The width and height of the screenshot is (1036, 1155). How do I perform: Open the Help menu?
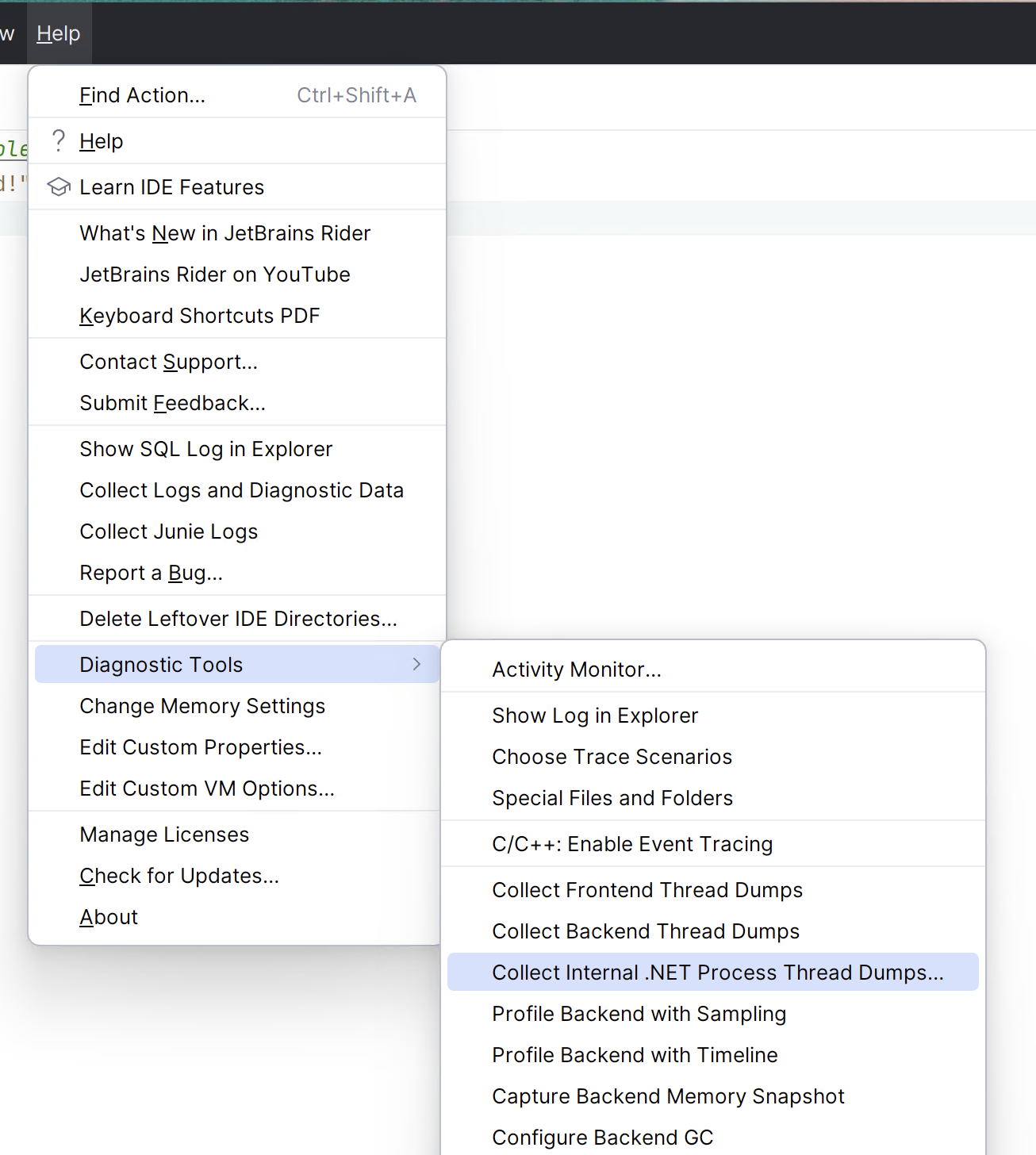[x=58, y=33]
